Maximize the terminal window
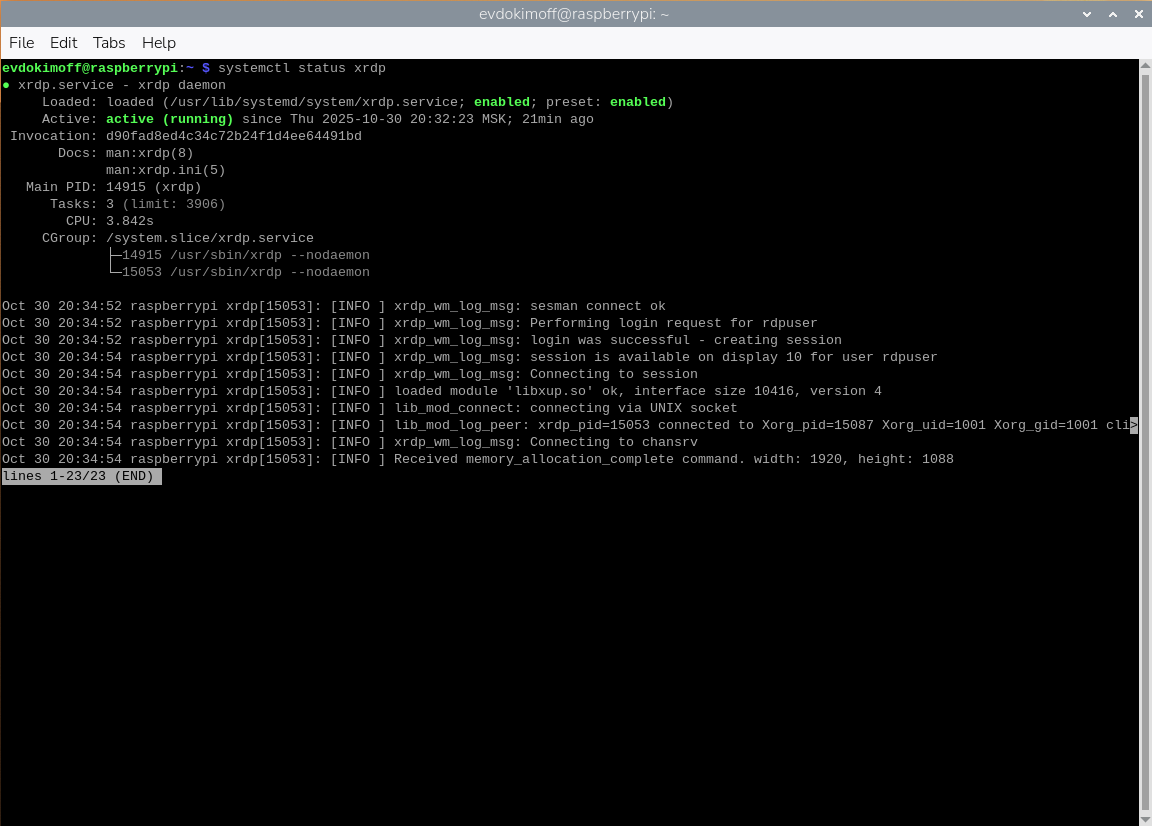This screenshot has width=1152, height=826. [1112, 14]
